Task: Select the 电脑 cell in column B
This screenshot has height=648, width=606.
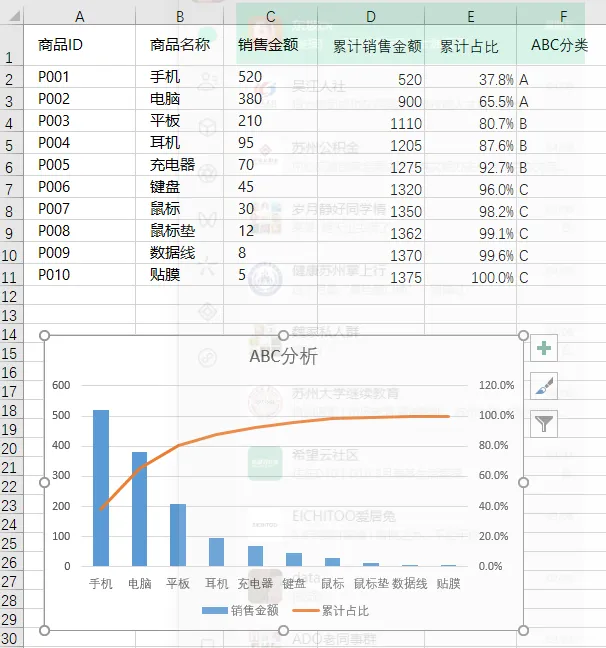Action: [x=179, y=99]
